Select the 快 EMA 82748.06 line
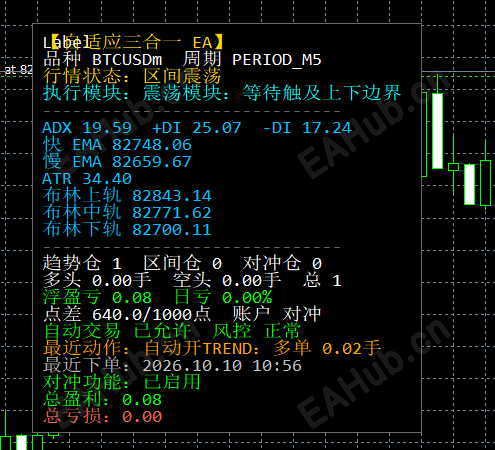Screen dimensions: 495x450 117,145
